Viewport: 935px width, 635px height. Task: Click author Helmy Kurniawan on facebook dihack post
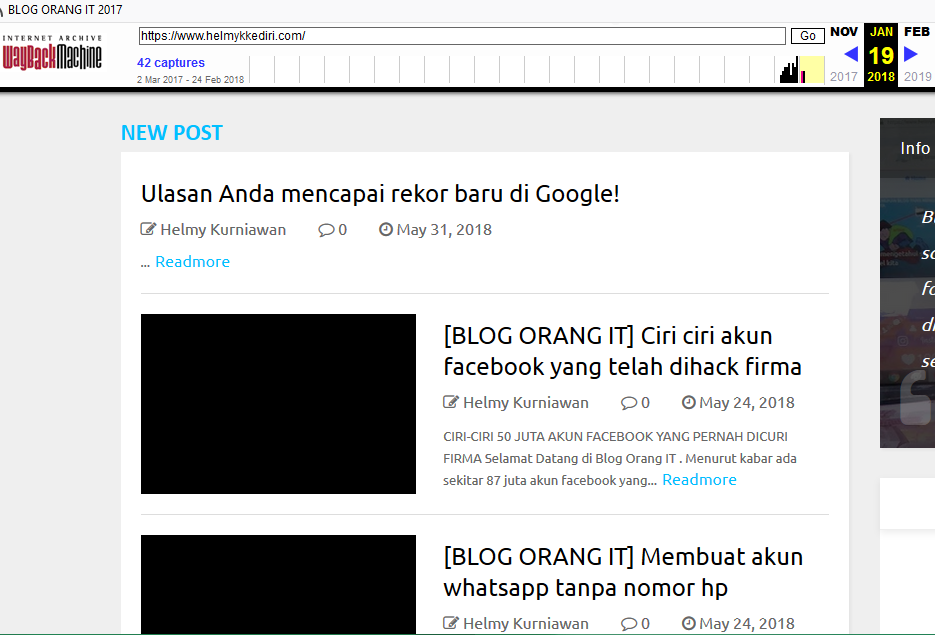click(526, 402)
